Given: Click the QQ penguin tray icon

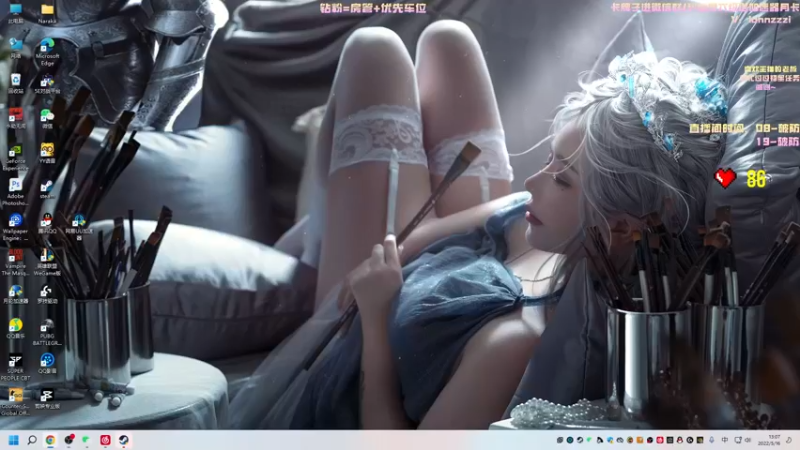Looking at the screenshot, I should [680, 440].
